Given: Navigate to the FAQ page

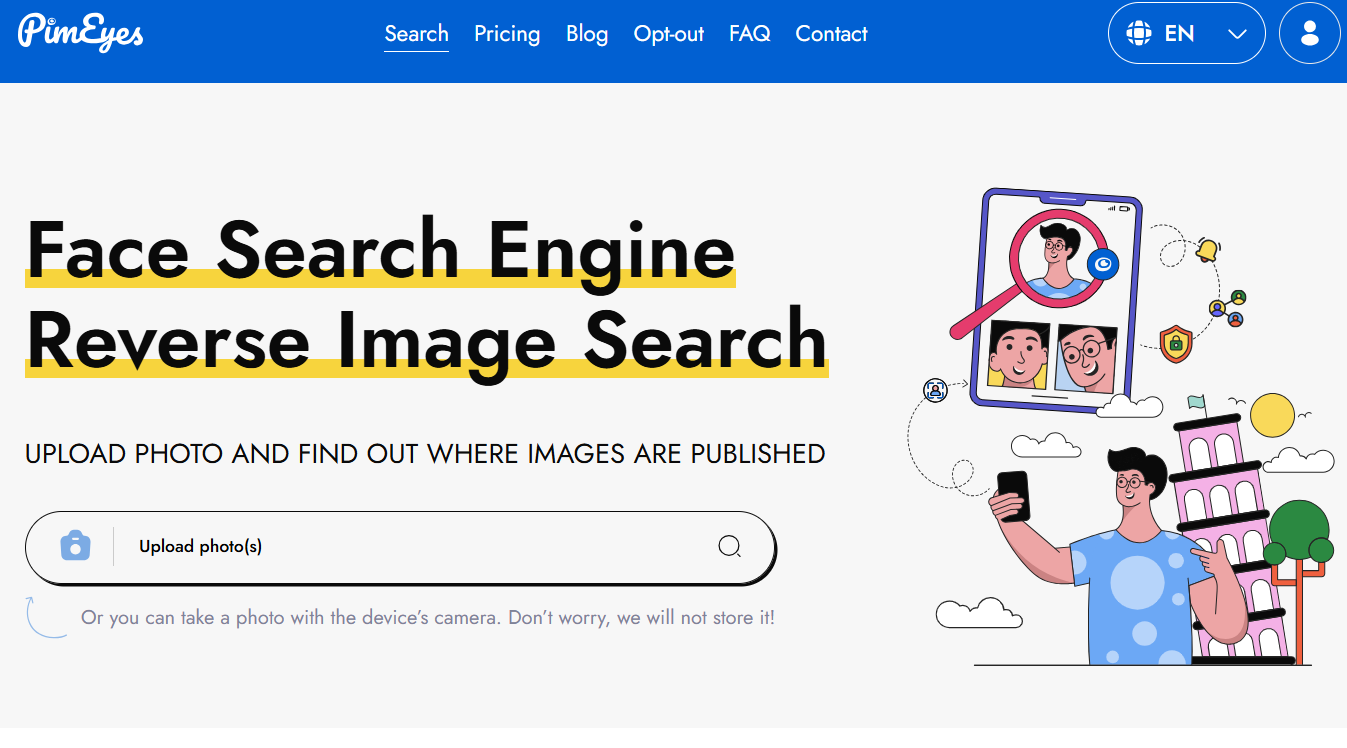Looking at the screenshot, I should [750, 34].
